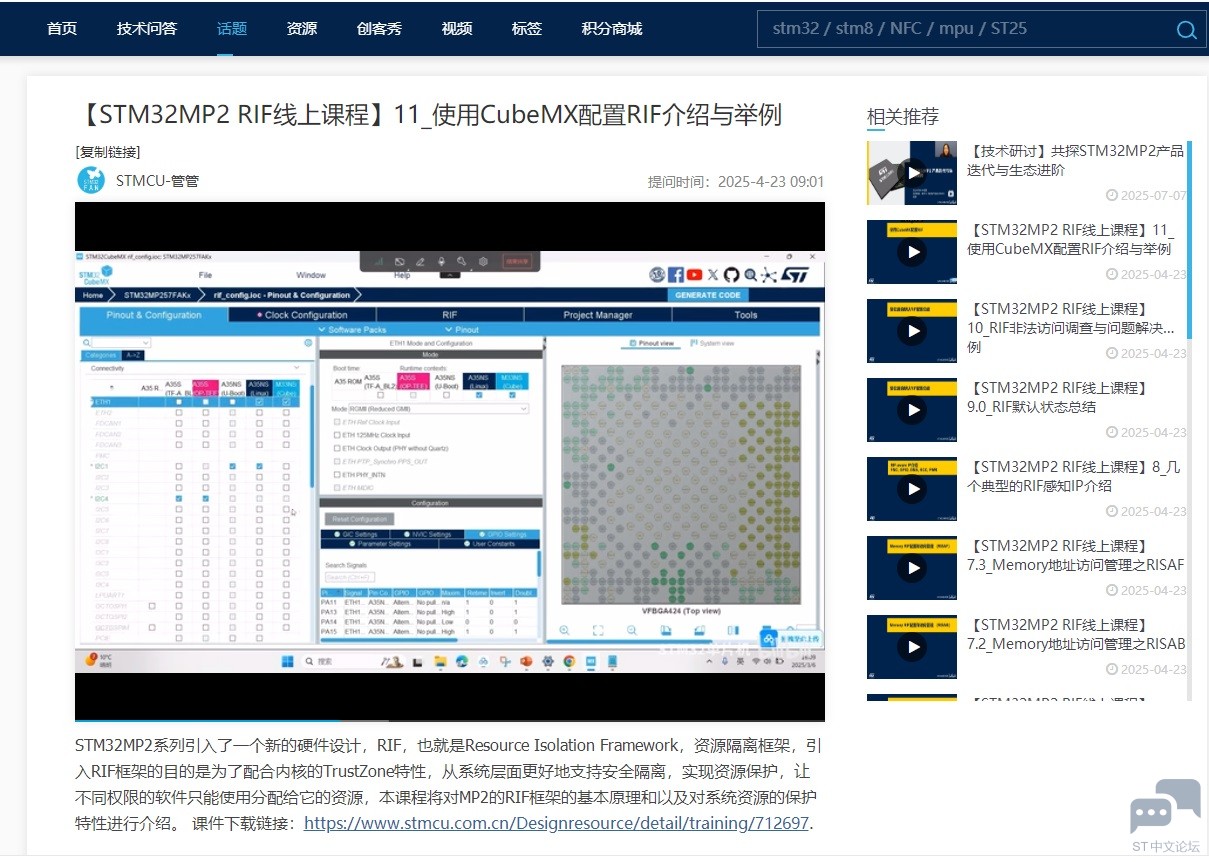The image size is (1209, 862).
Task: Click the 复制链接 link
Action: 108,152
